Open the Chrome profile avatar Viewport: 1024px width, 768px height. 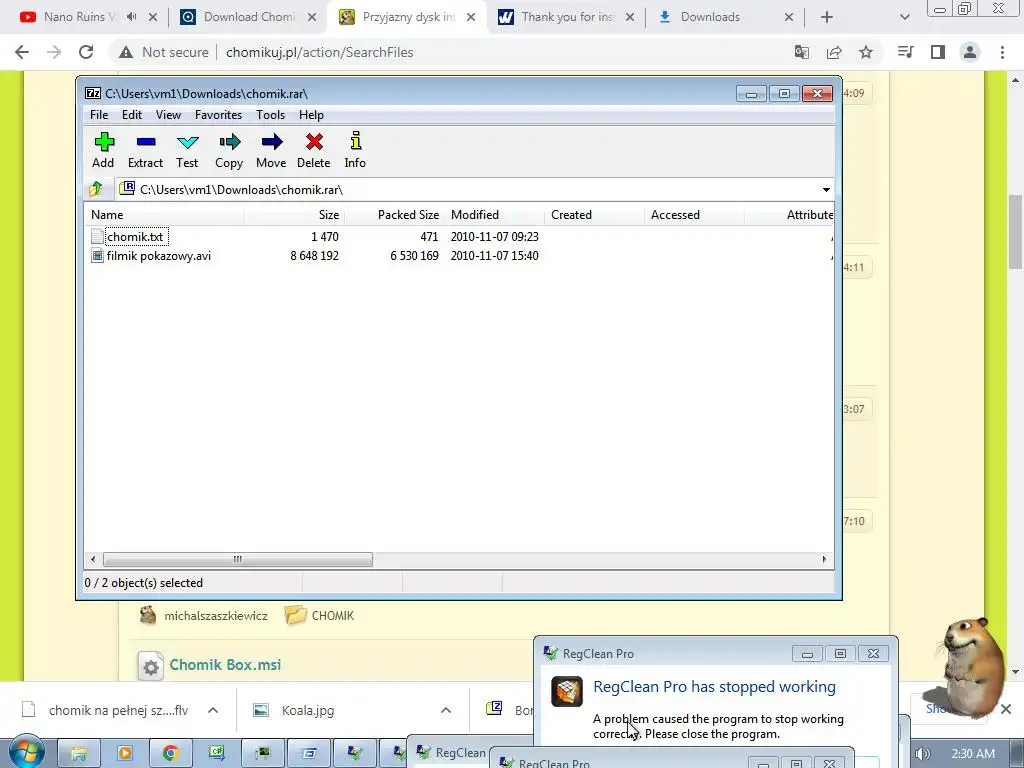click(970, 52)
